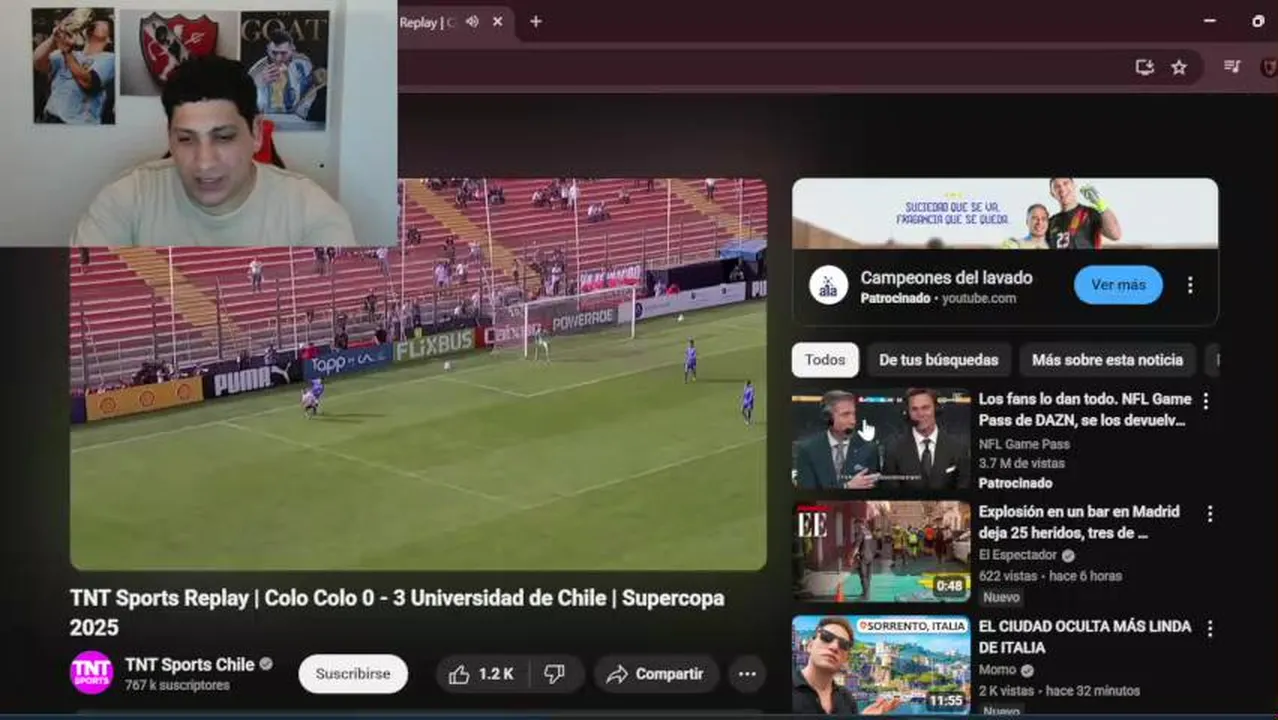The height and width of the screenshot is (720, 1278).
Task: Open the Sorrento, Italia video thumbnail
Action: coord(881,665)
